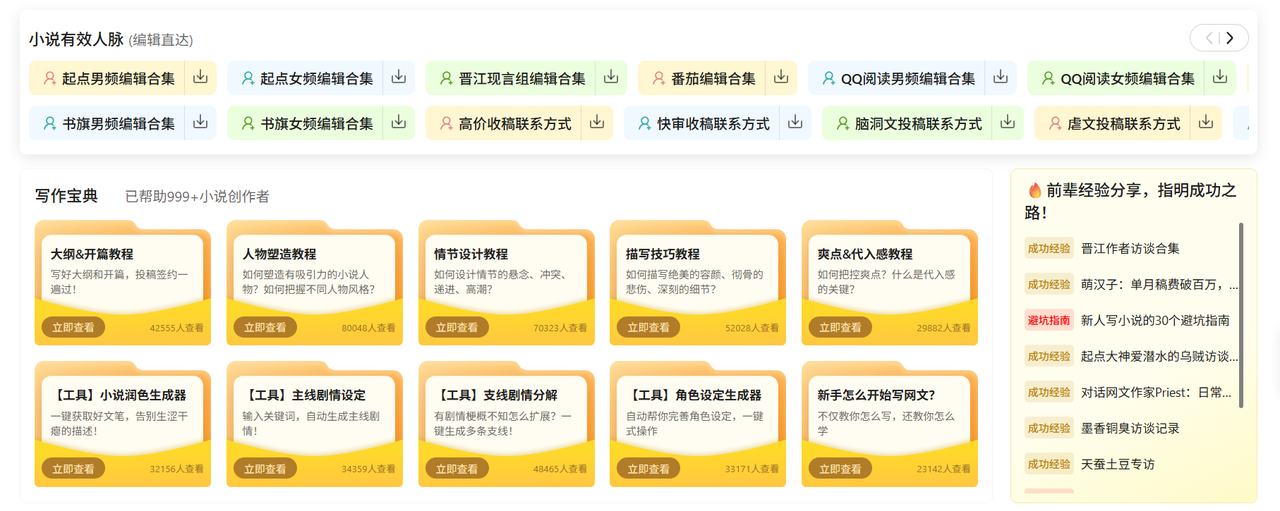
Task: Click person icon beside 书旗女频编辑合集
Action: [x=248, y=124]
